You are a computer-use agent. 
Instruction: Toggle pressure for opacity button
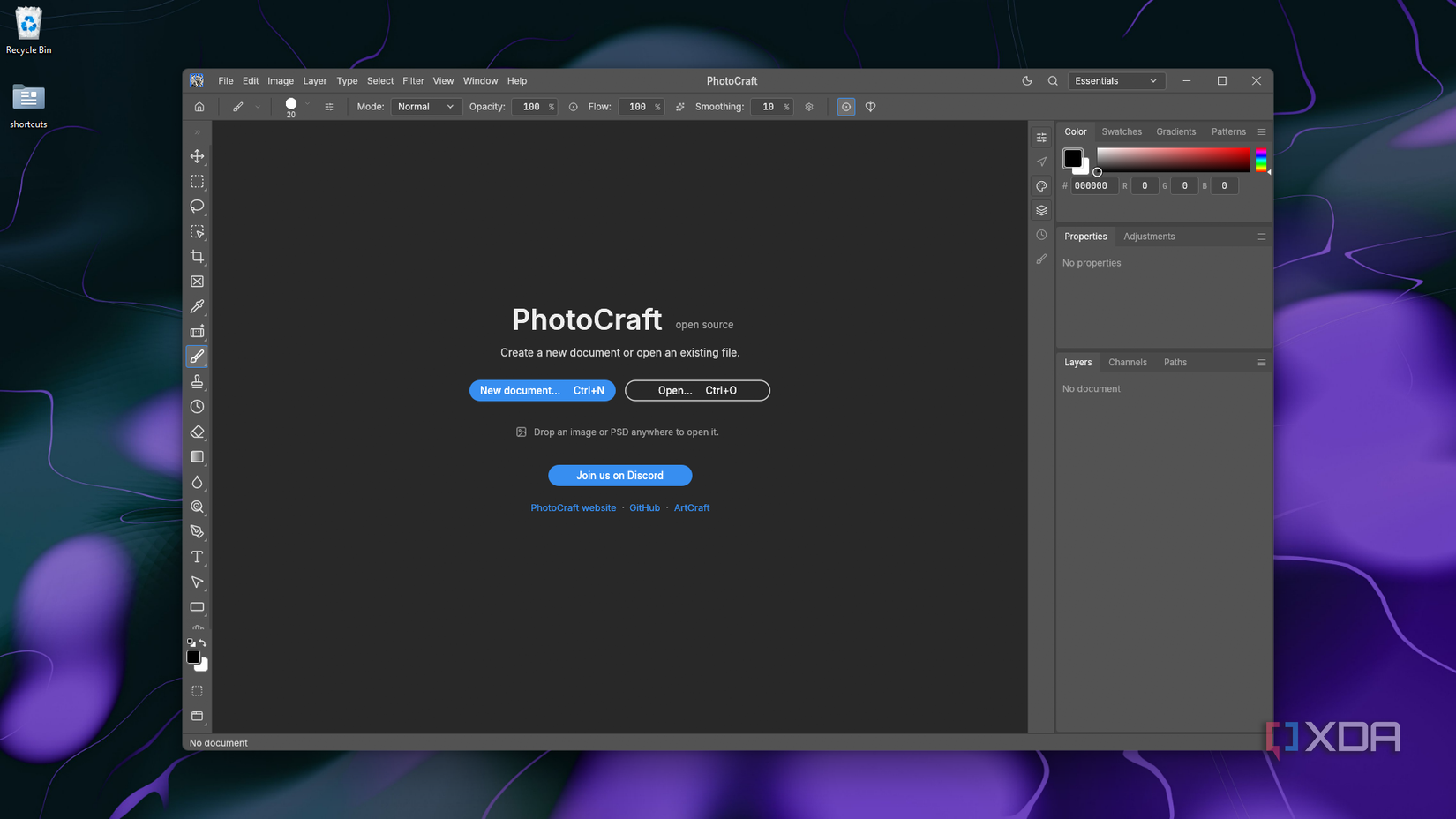coord(574,107)
